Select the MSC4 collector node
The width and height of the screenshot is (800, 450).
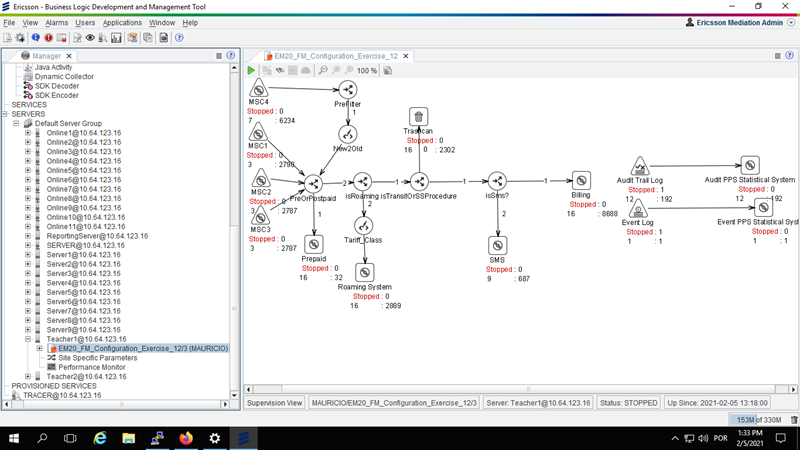(259, 88)
